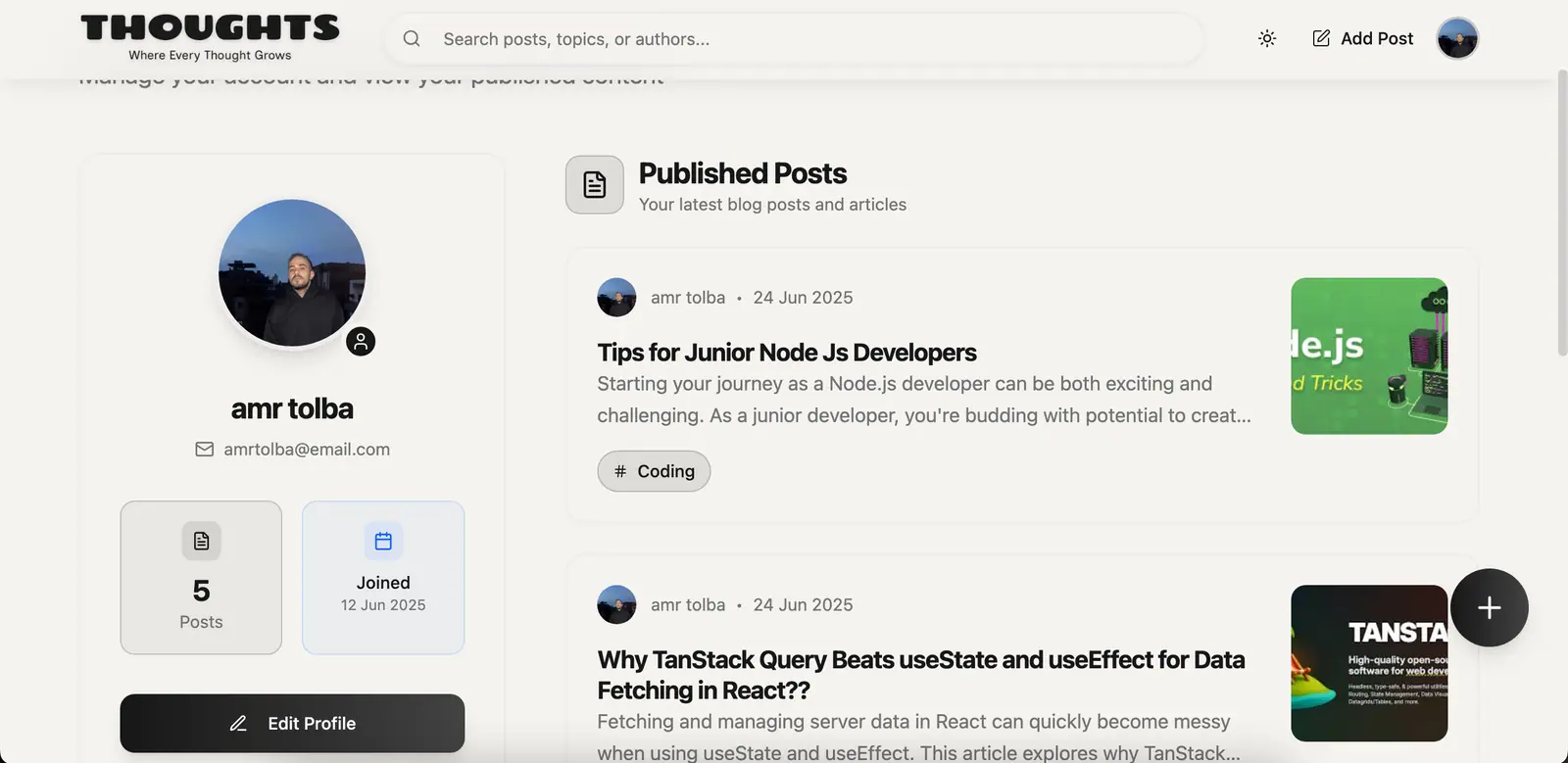Screen dimensions: 1568x763
Task: Open Tips for Junior Node Js Developers post
Action: click(787, 353)
